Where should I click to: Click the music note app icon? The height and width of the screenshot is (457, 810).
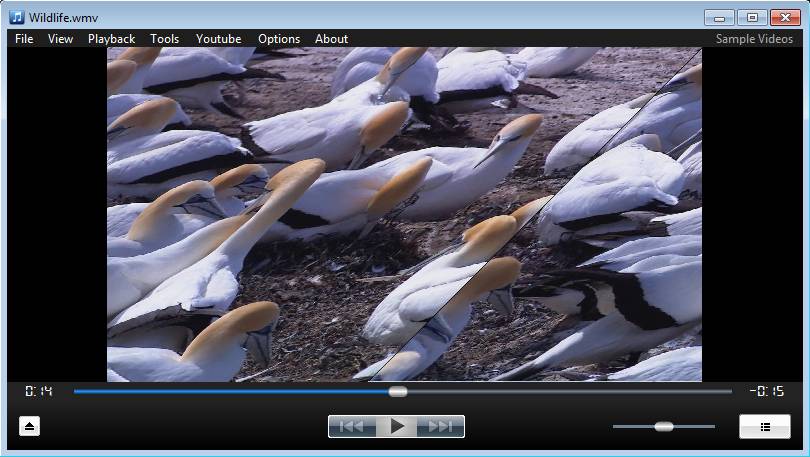pos(16,17)
